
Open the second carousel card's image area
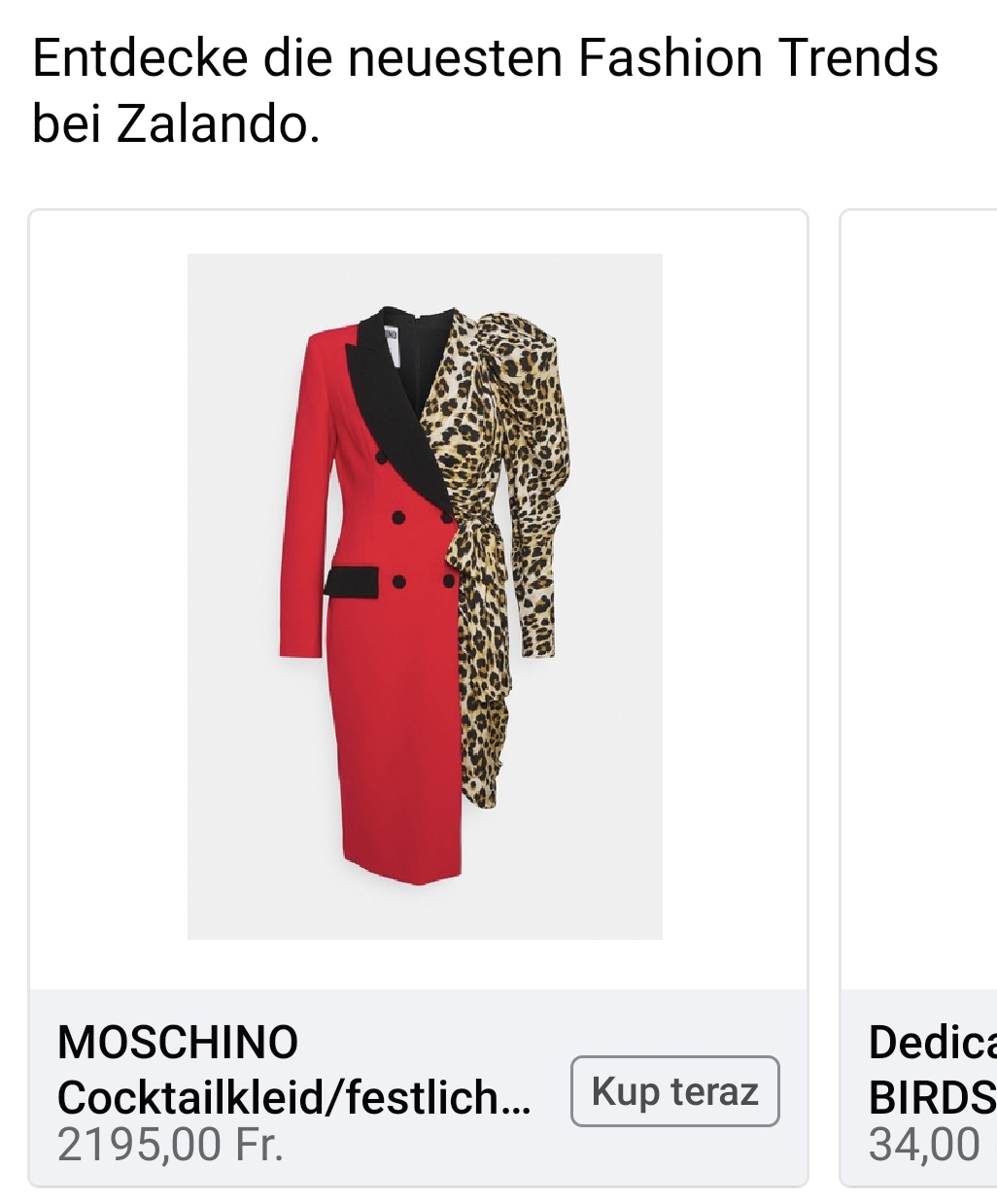coord(919,600)
